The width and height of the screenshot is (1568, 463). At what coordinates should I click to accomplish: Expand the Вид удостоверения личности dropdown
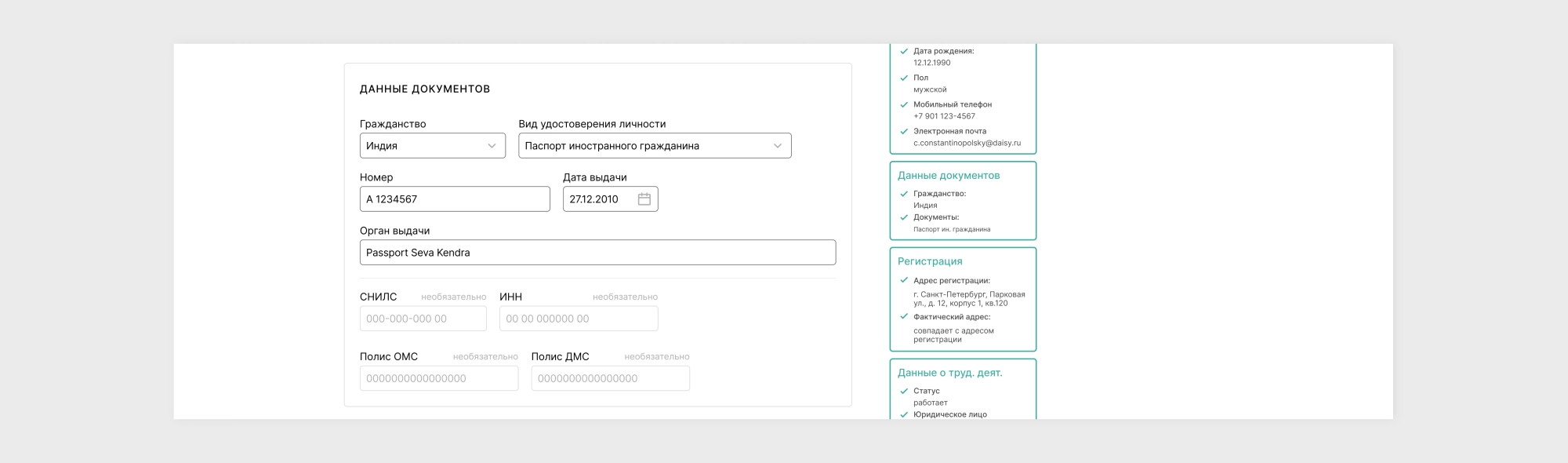pyautogui.click(x=654, y=146)
